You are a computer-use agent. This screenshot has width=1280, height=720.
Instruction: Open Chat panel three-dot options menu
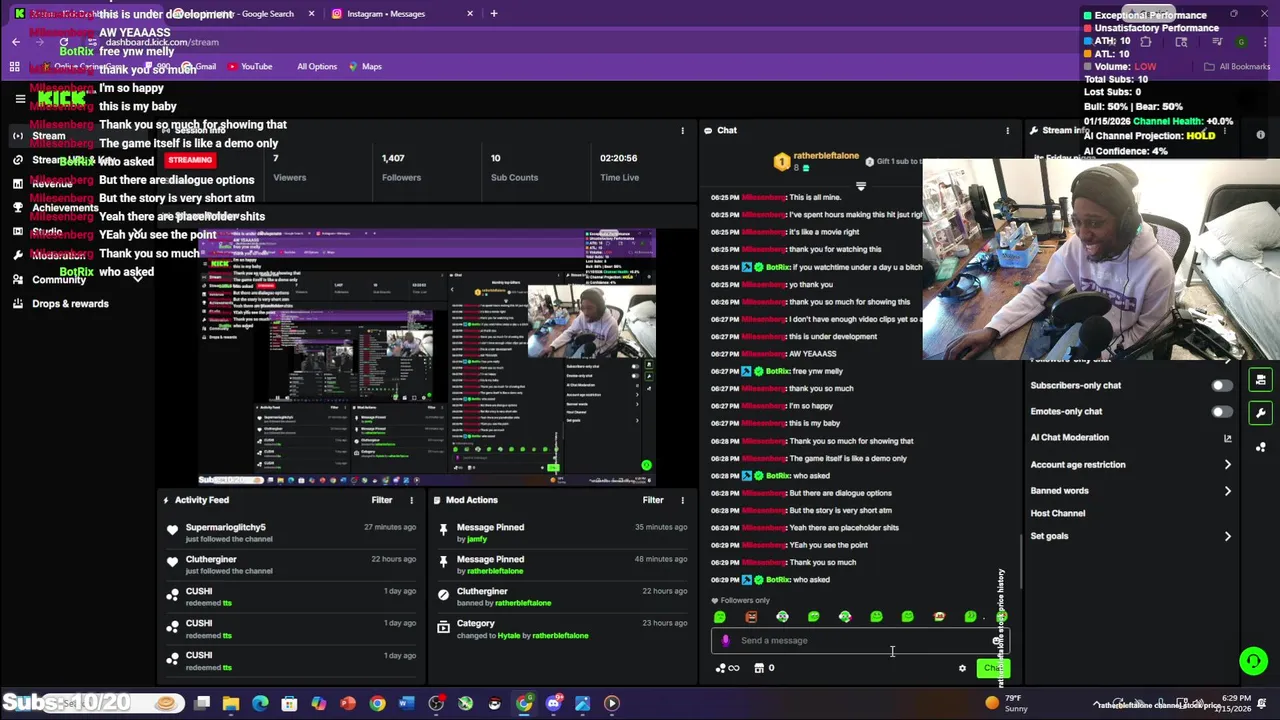coord(1007,130)
